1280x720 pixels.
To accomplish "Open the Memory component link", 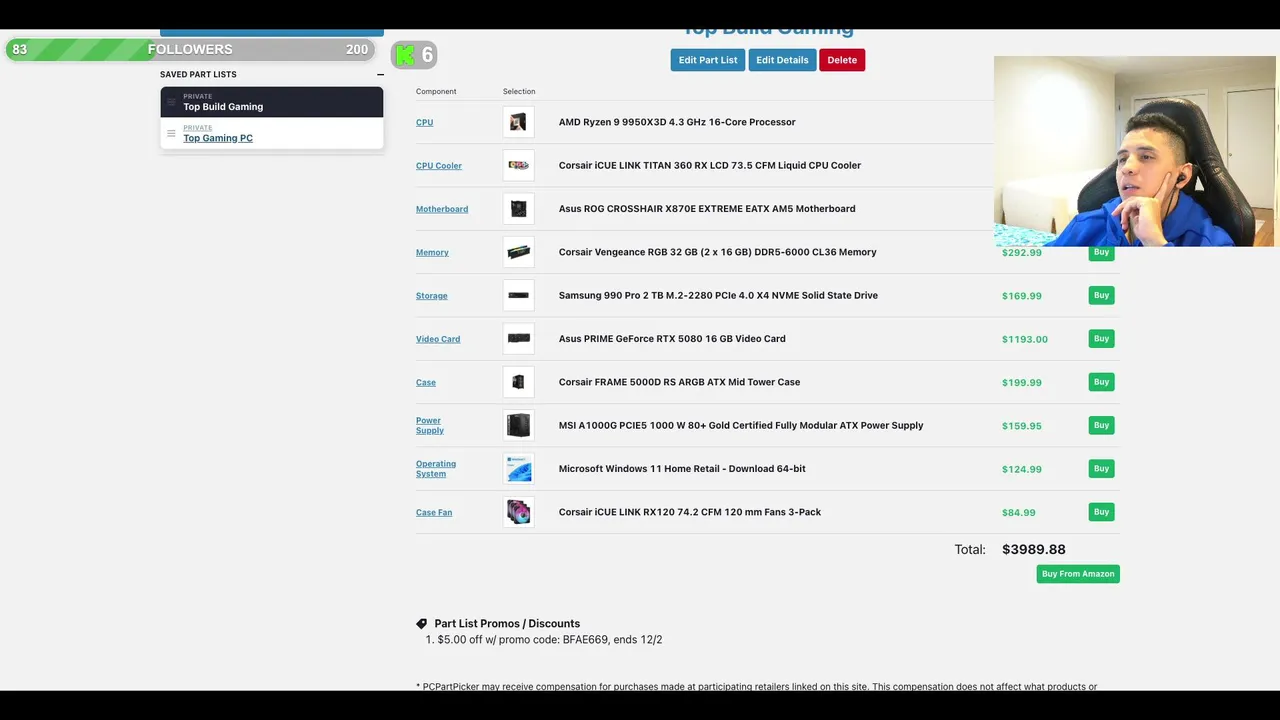I will point(432,252).
